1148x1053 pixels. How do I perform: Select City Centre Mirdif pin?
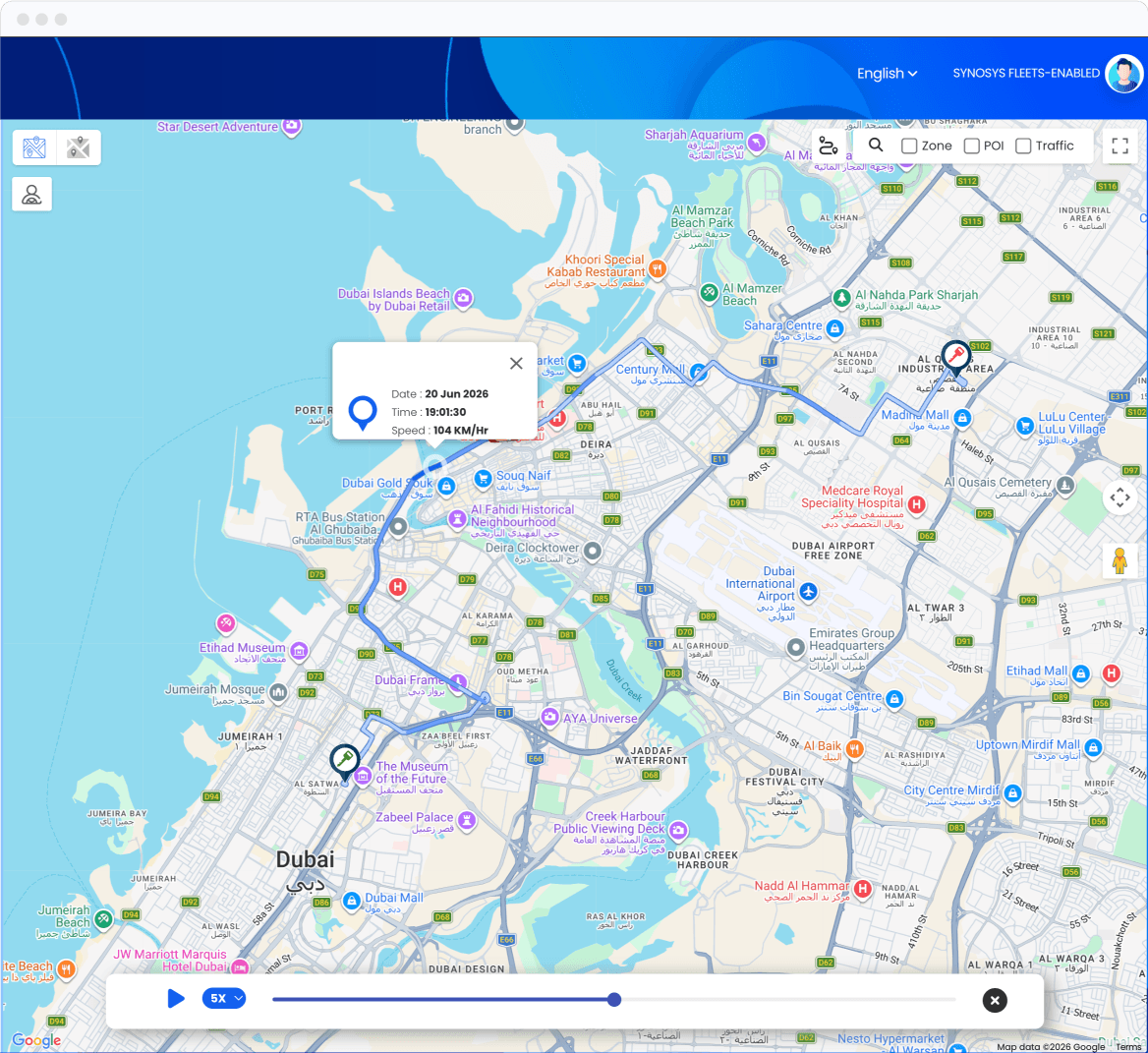coord(1012,792)
